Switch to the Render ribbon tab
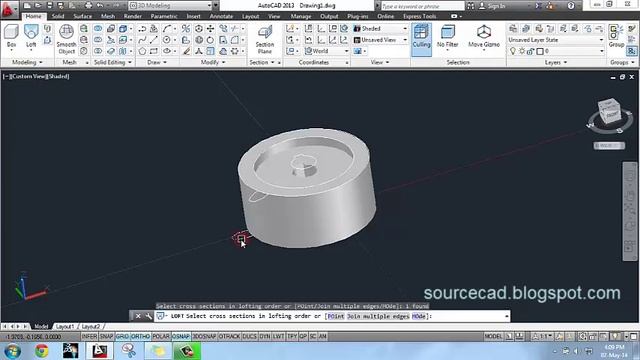Image resolution: width=640 pixels, height=360 pixels. click(133, 16)
